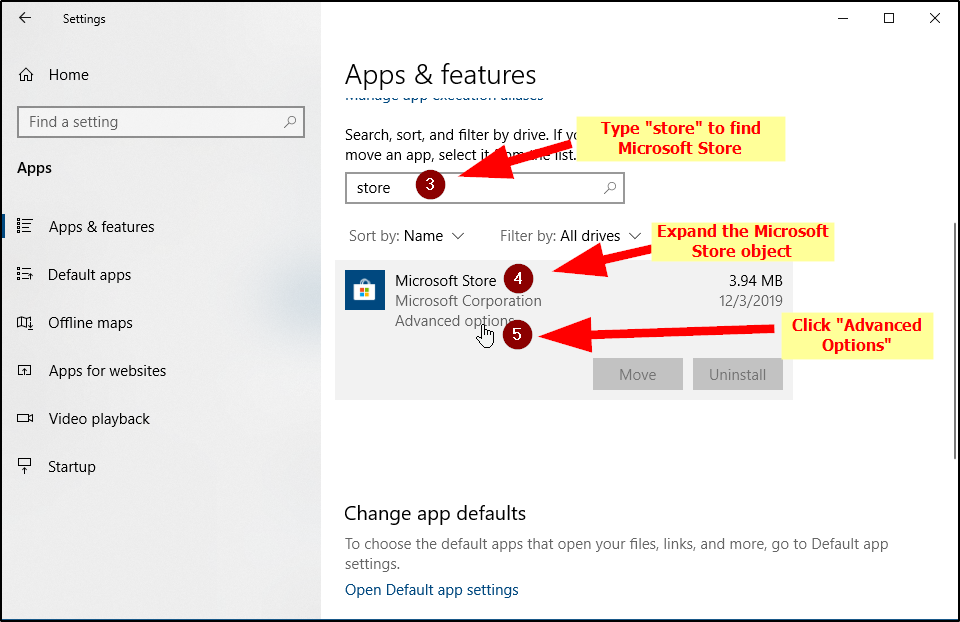Viewport: 960px width, 622px height.
Task: Maximize the Settings window
Action: [889, 18]
